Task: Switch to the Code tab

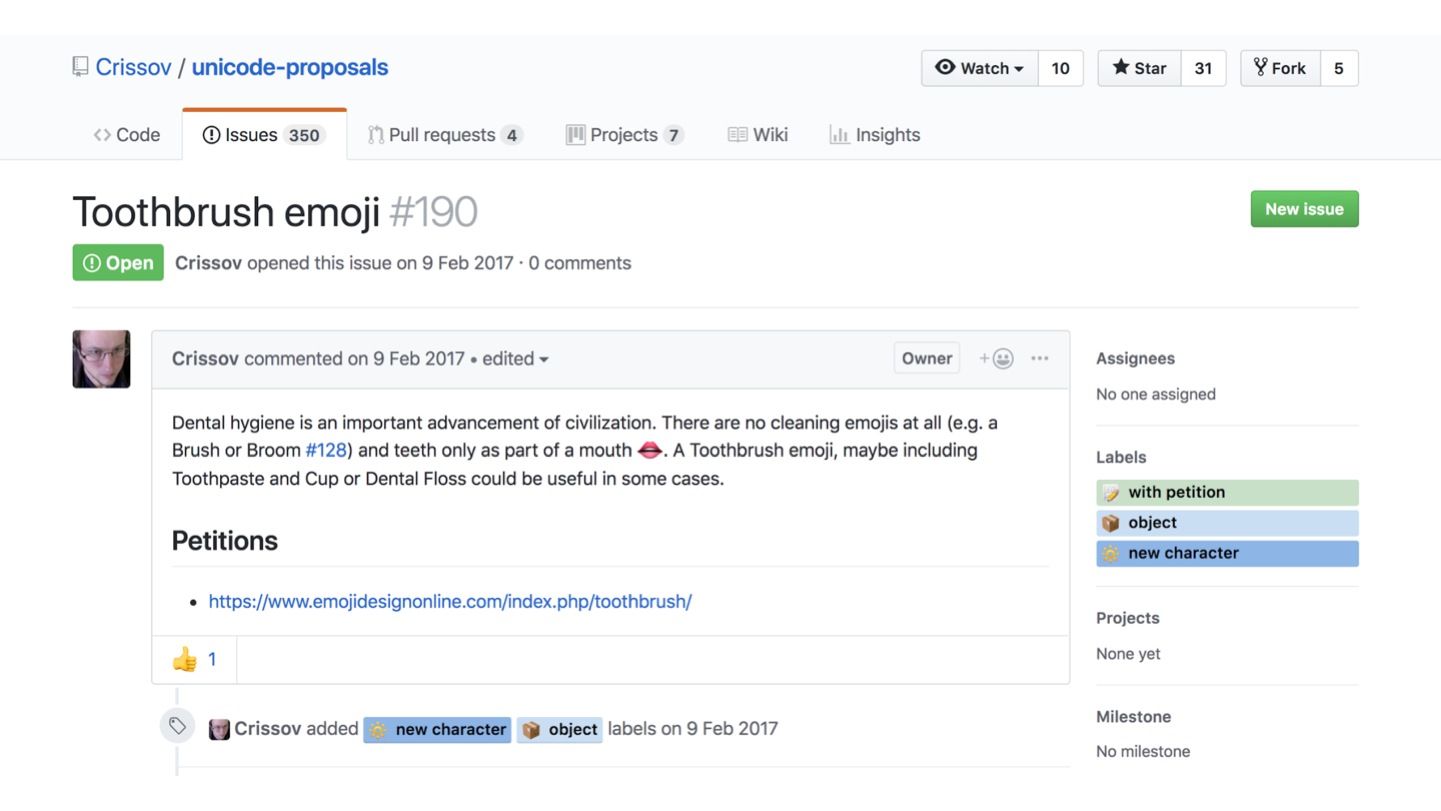Action: click(127, 135)
